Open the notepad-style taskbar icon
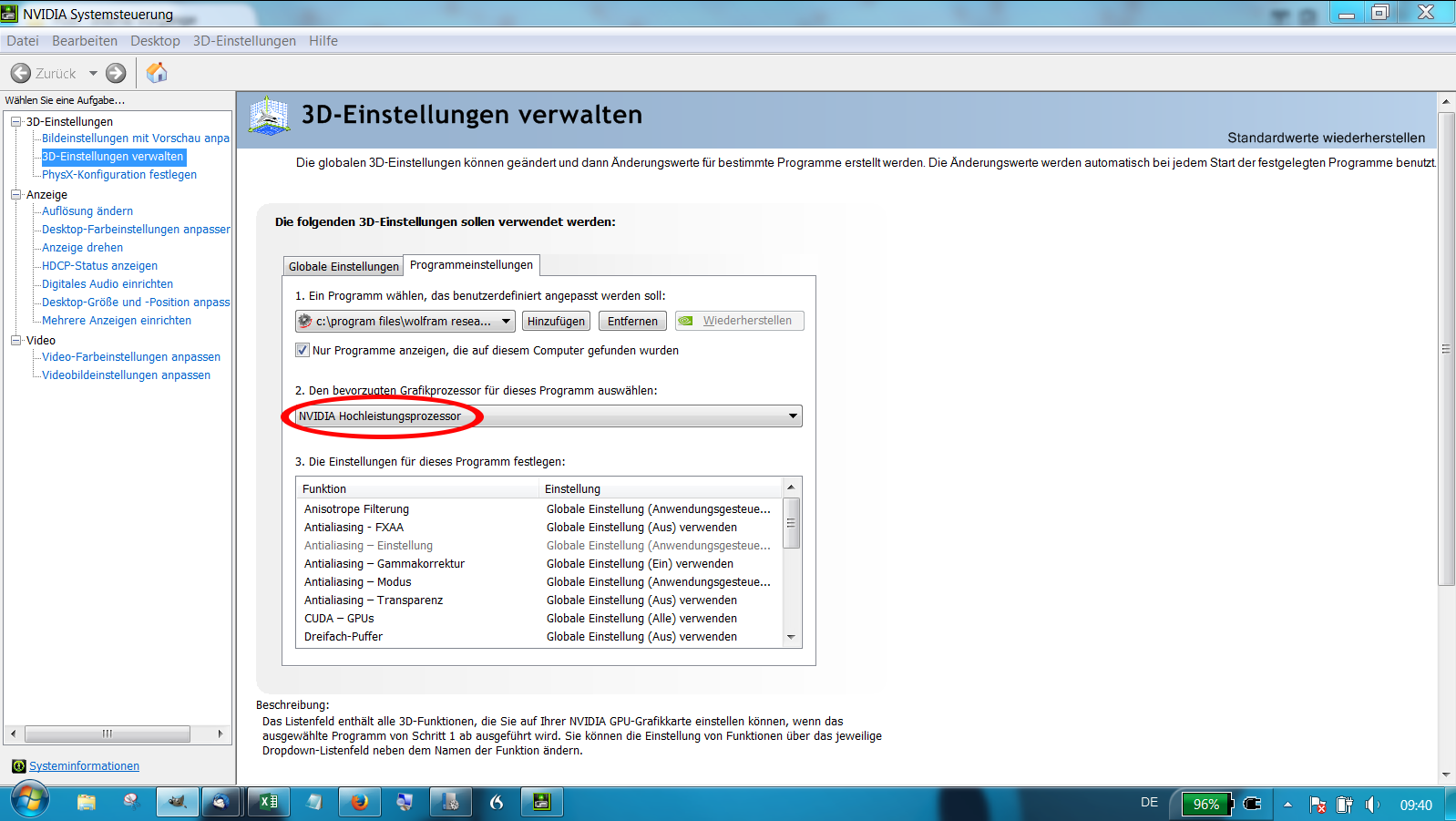The height and width of the screenshot is (821, 1456). click(314, 802)
